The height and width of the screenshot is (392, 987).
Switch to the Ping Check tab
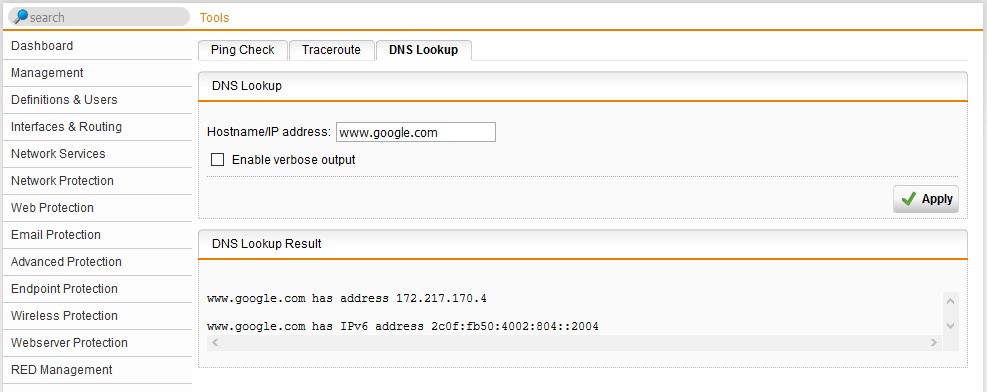(242, 50)
